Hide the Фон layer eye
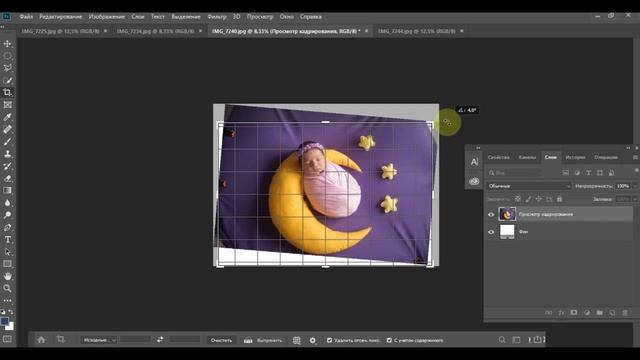 tap(491, 232)
